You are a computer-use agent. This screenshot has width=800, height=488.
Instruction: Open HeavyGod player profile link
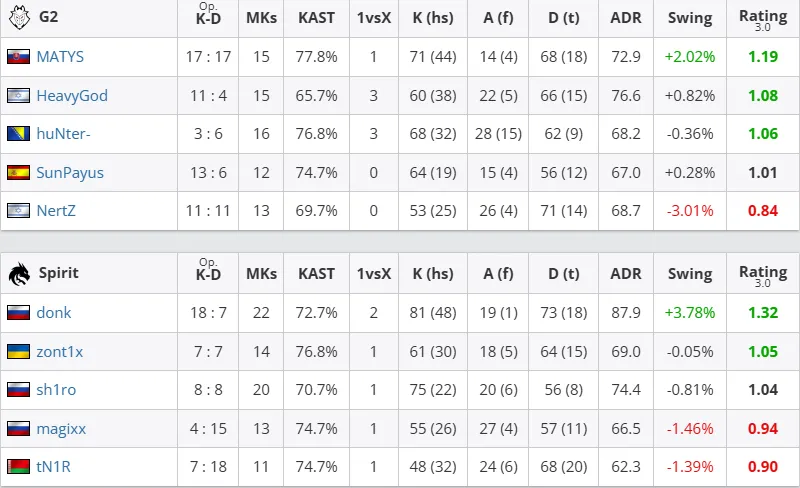72,95
